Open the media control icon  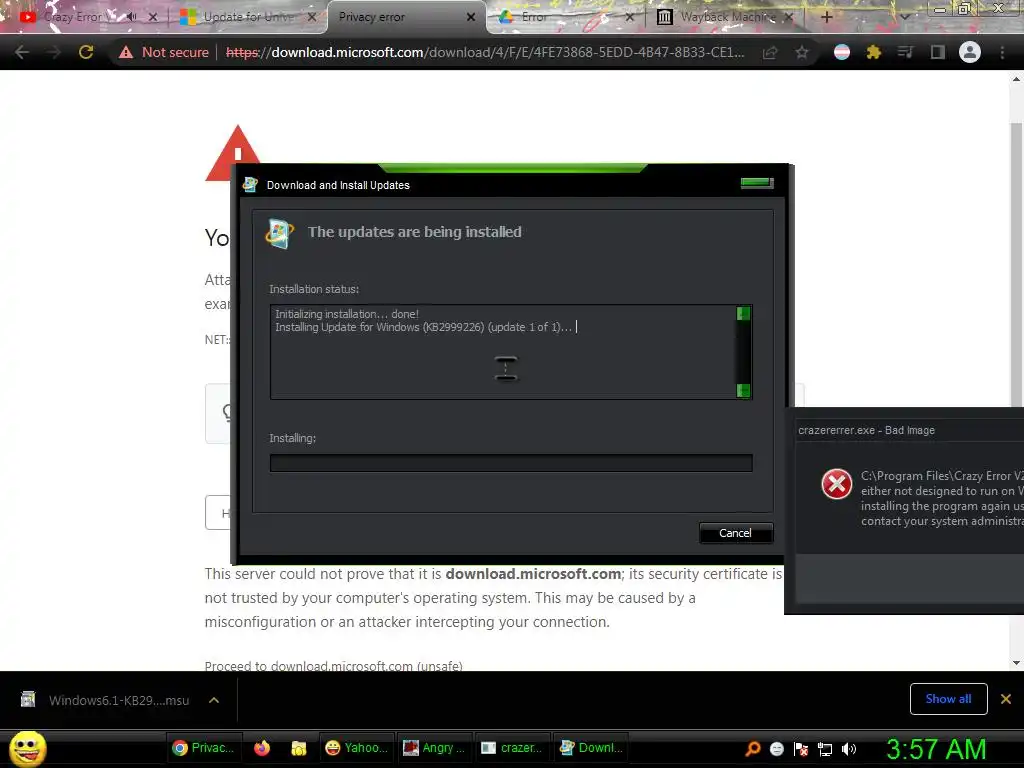pos(905,52)
